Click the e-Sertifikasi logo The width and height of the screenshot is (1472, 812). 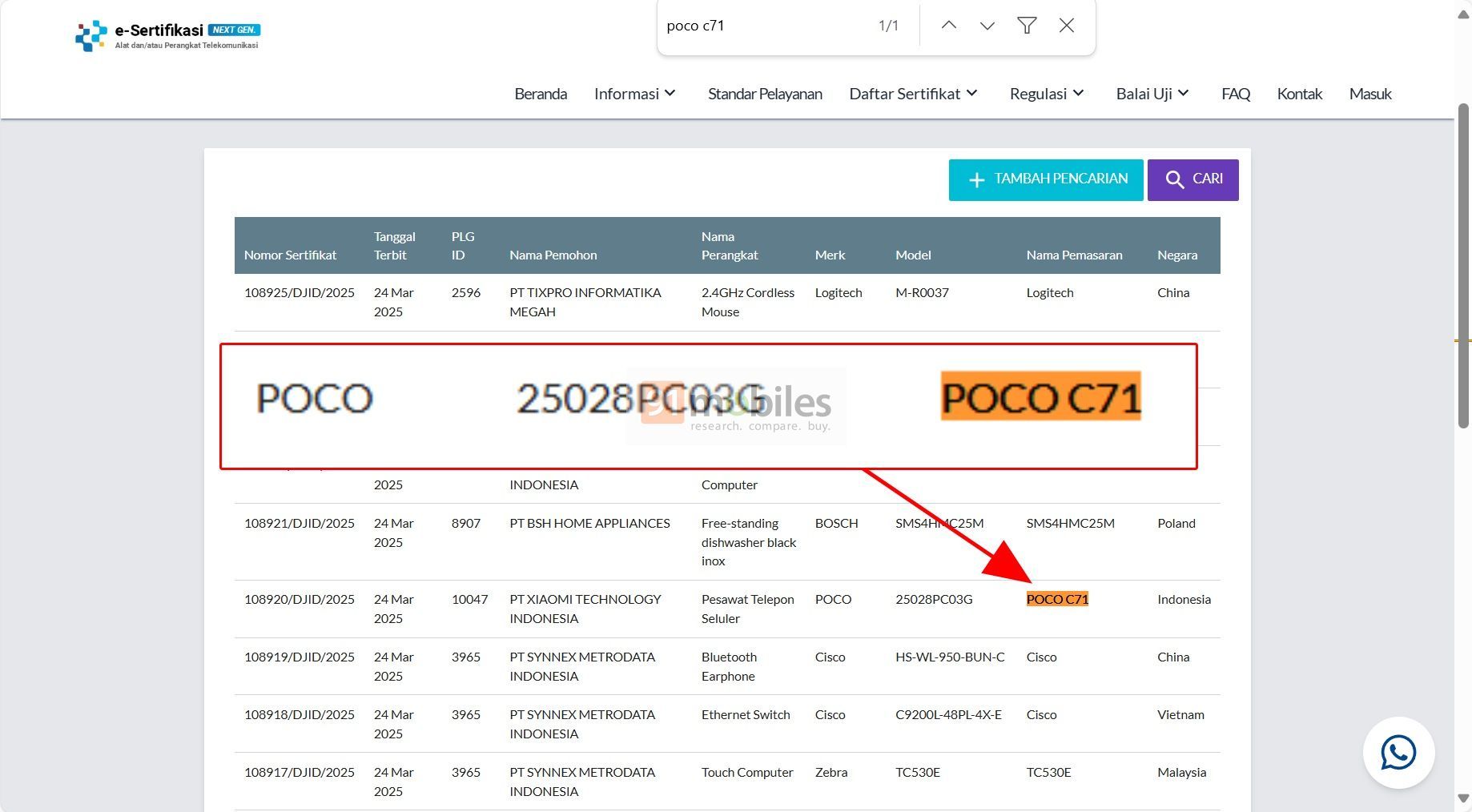(167, 36)
